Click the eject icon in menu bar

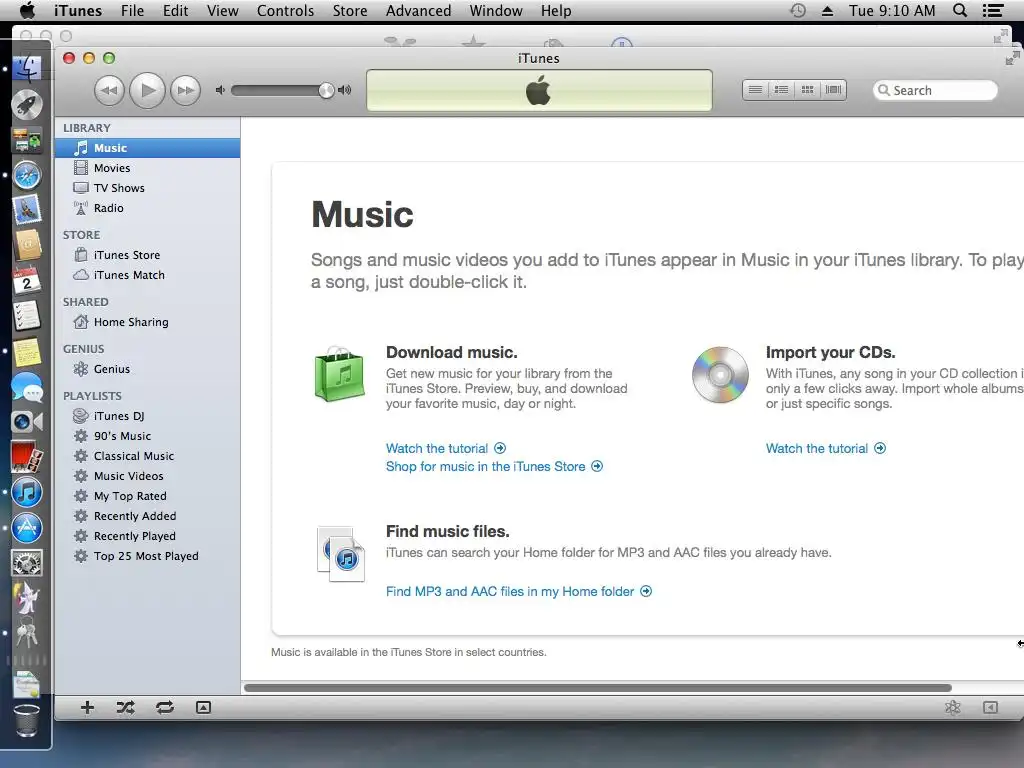tap(827, 10)
